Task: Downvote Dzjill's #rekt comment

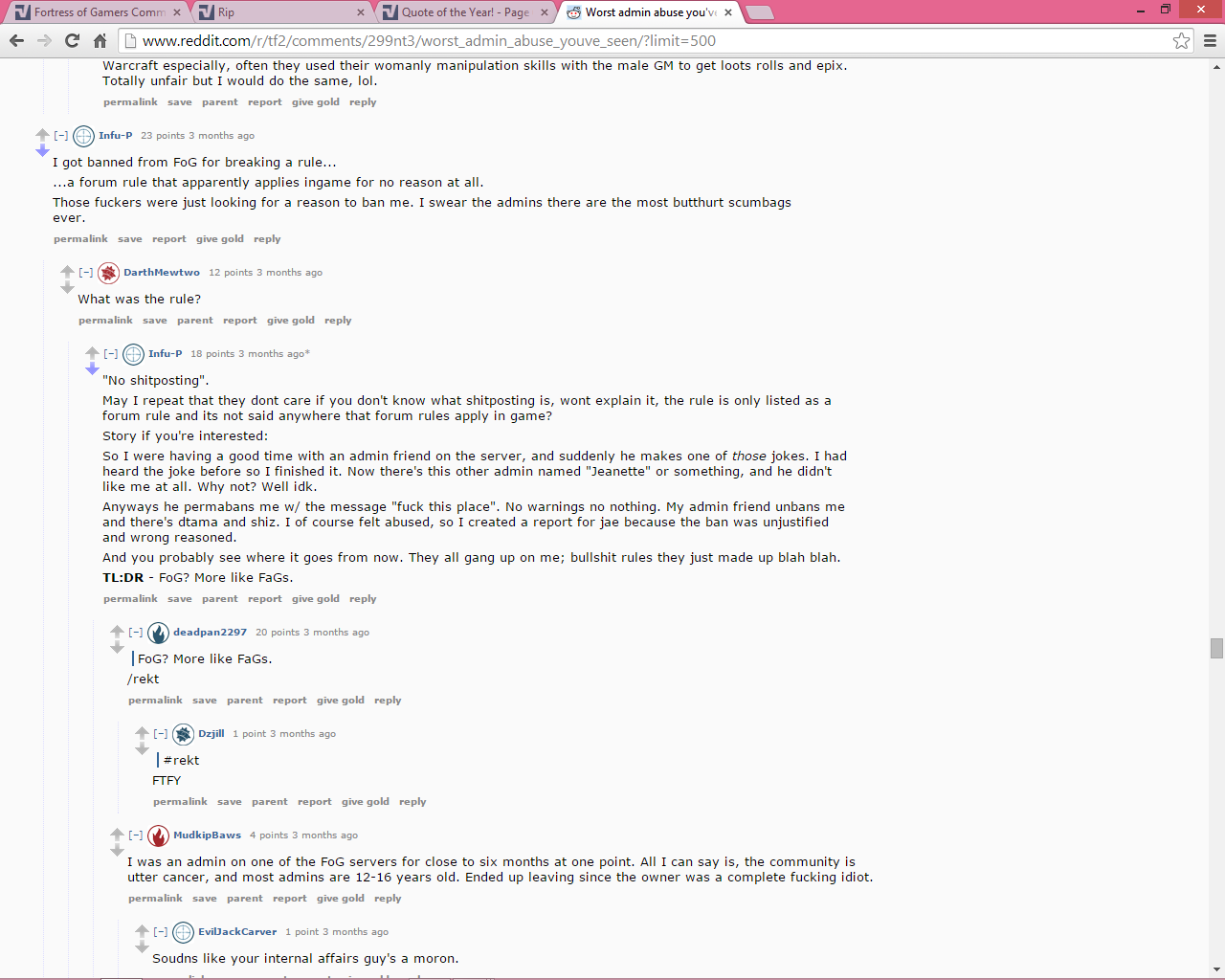Action: [x=142, y=749]
